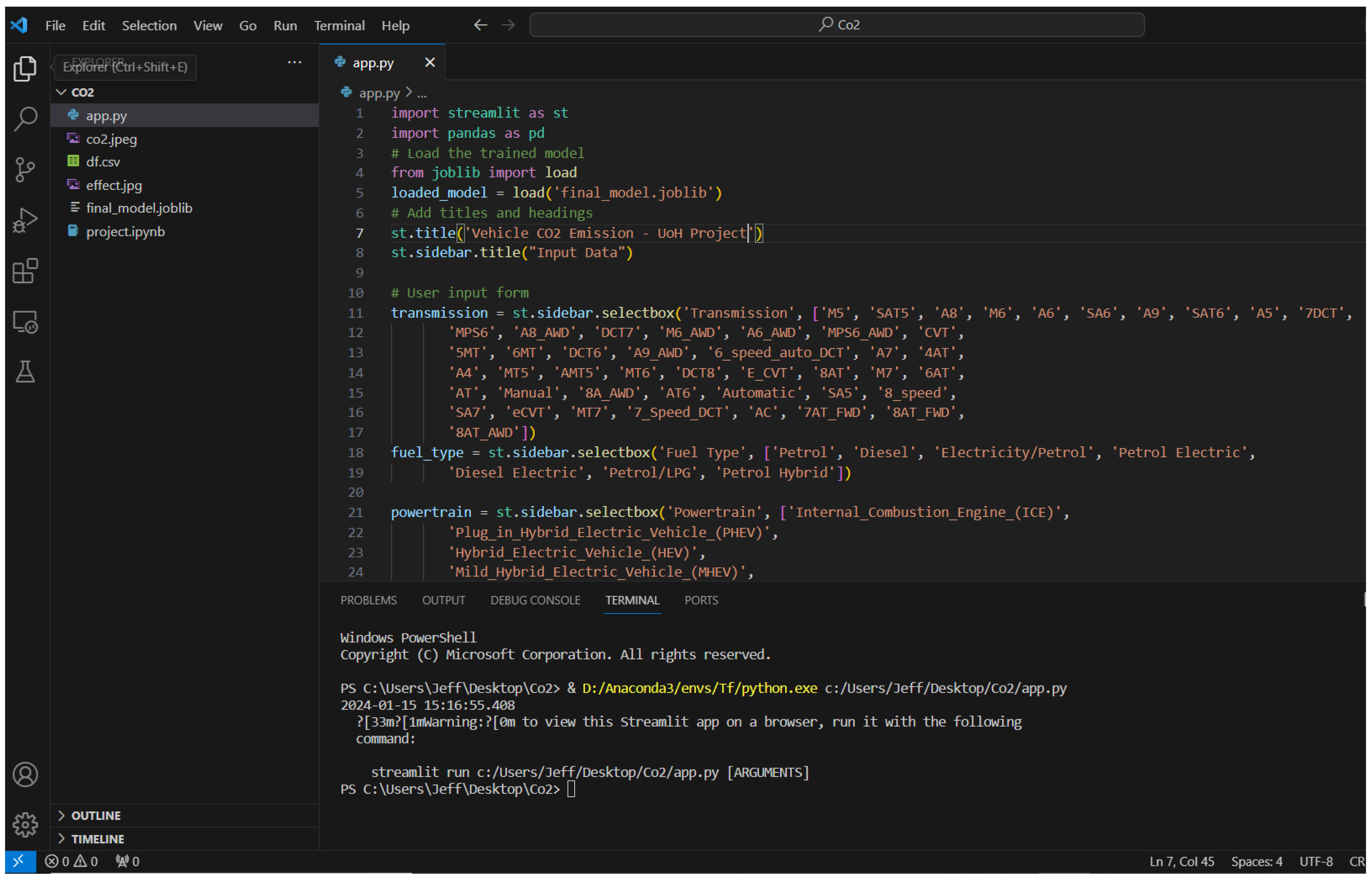
Task: Open the Go menu
Action: (x=248, y=25)
